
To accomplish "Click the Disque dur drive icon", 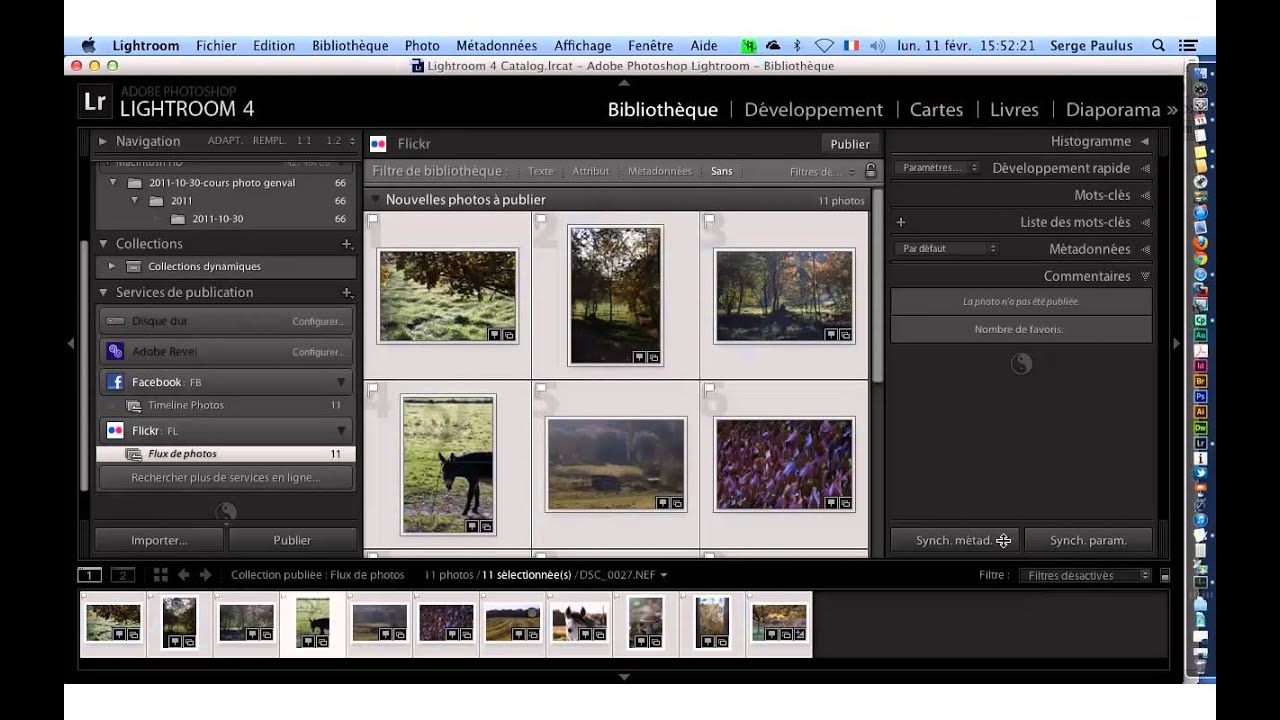I will (115, 321).
